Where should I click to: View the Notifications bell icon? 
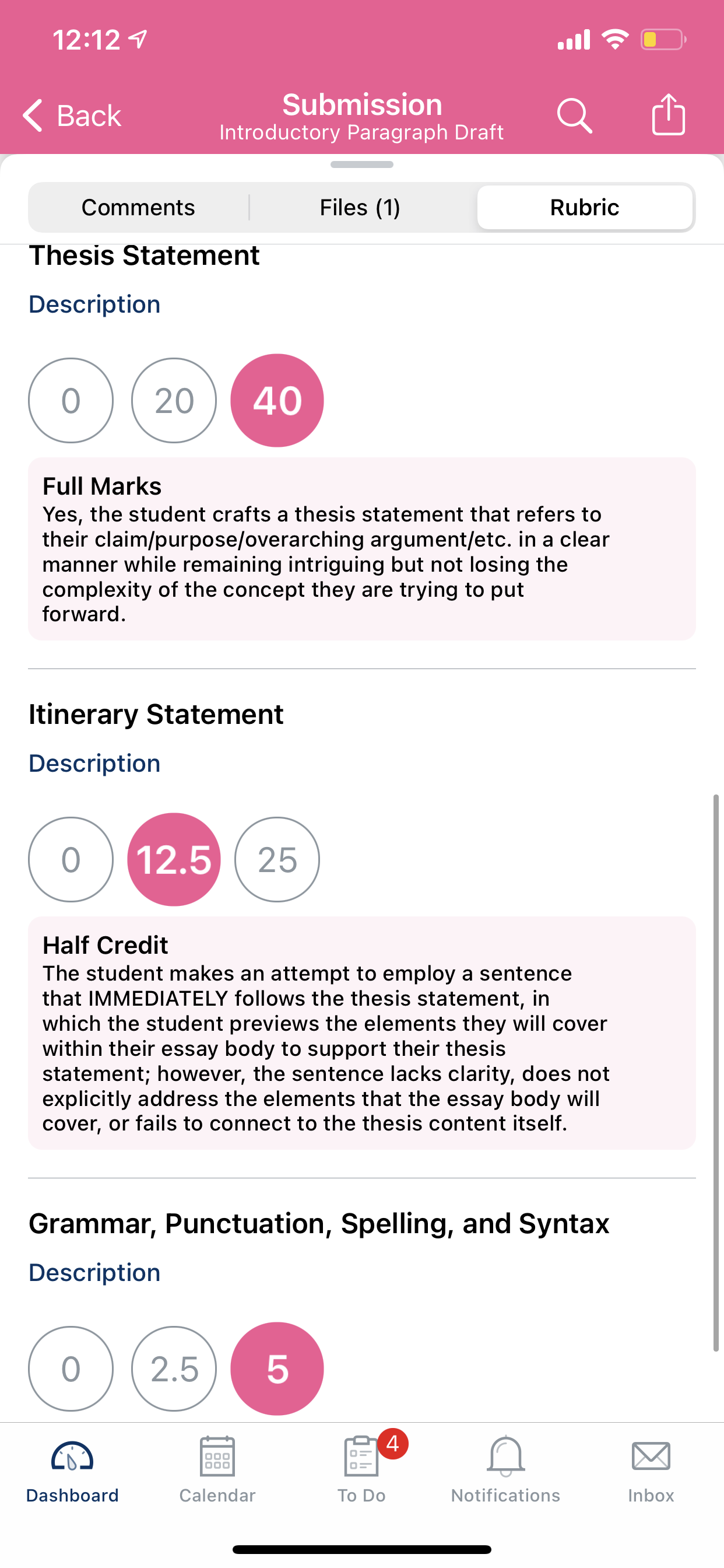pyautogui.click(x=505, y=1456)
